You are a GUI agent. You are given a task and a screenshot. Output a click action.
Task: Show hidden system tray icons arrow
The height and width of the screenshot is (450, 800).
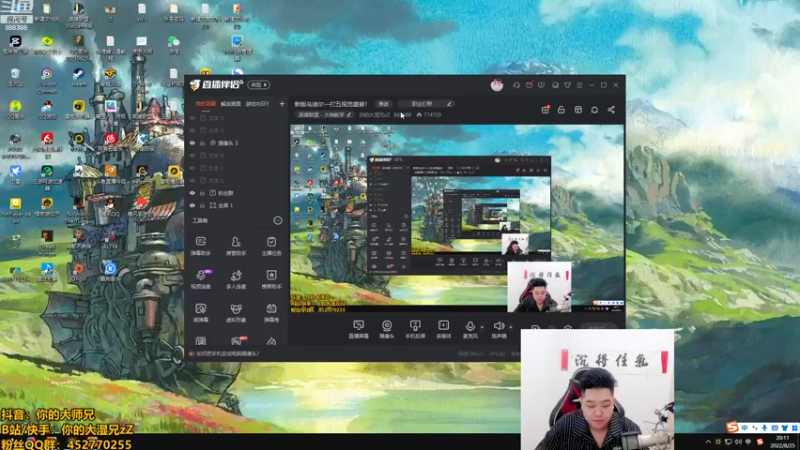pos(708,442)
